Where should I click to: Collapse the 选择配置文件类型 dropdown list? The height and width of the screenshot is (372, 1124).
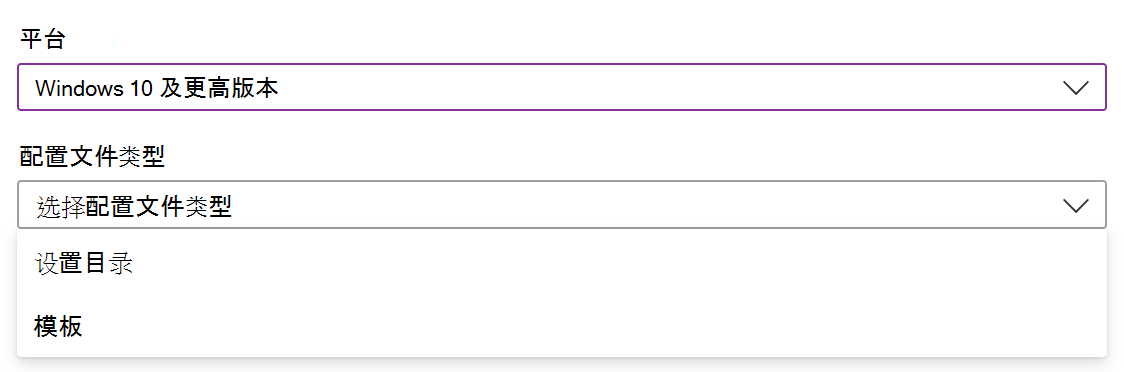click(561, 205)
